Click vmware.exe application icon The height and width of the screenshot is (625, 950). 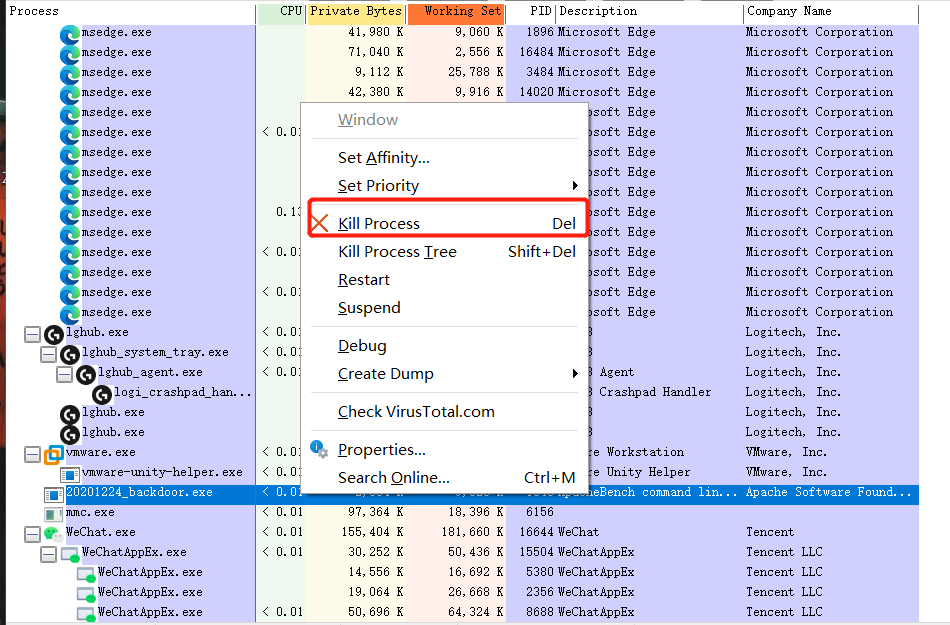point(53,454)
